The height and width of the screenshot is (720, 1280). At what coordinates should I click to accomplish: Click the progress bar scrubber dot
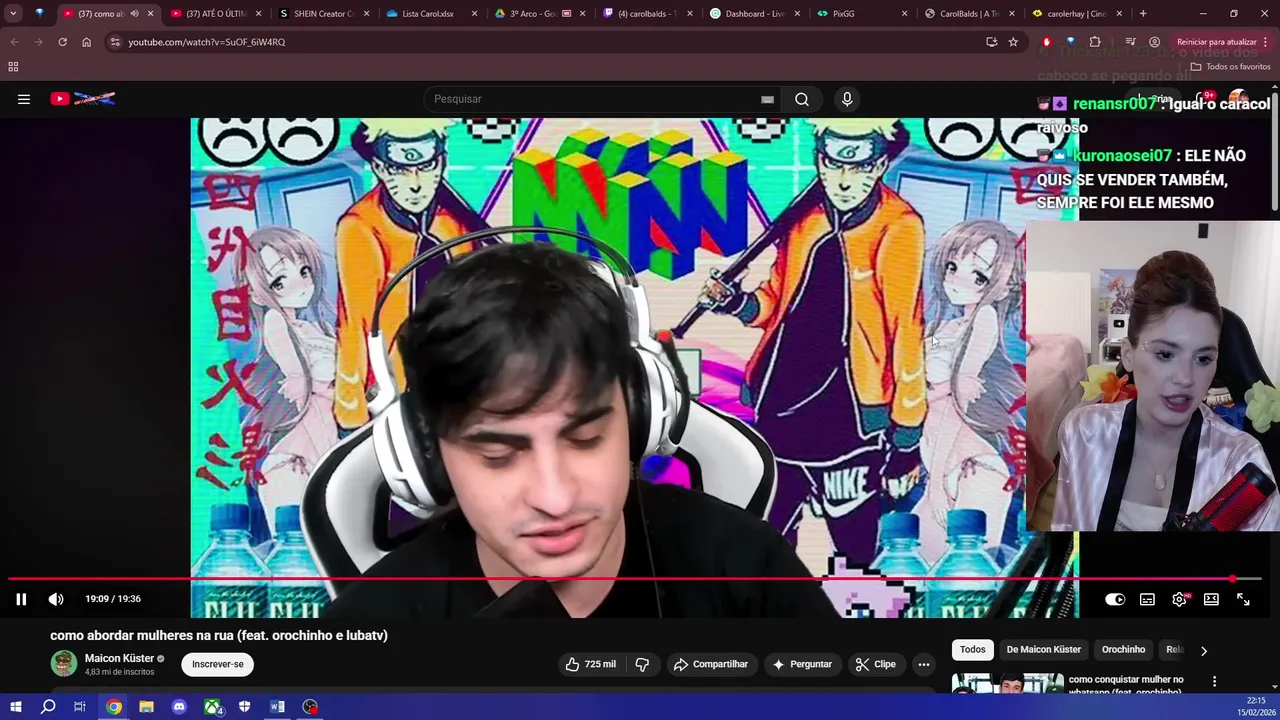tap(1232, 579)
